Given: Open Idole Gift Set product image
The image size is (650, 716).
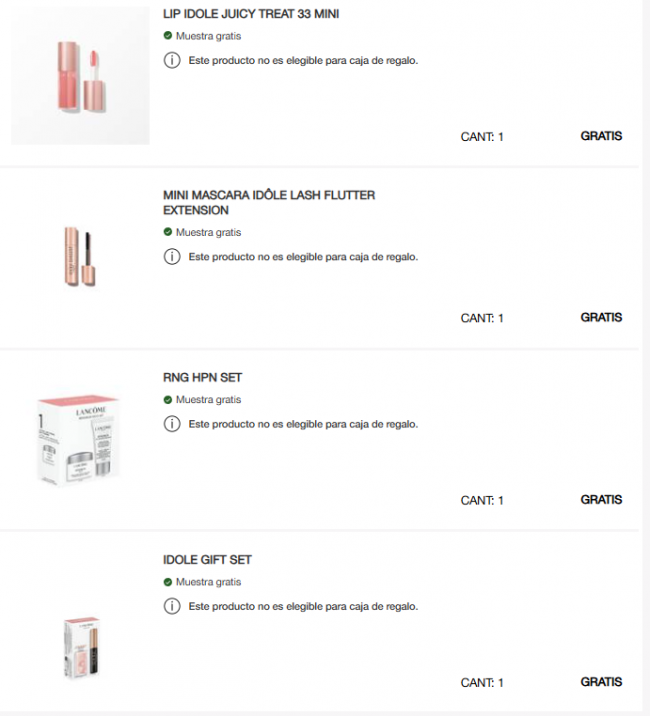Looking at the screenshot, I should [80, 647].
